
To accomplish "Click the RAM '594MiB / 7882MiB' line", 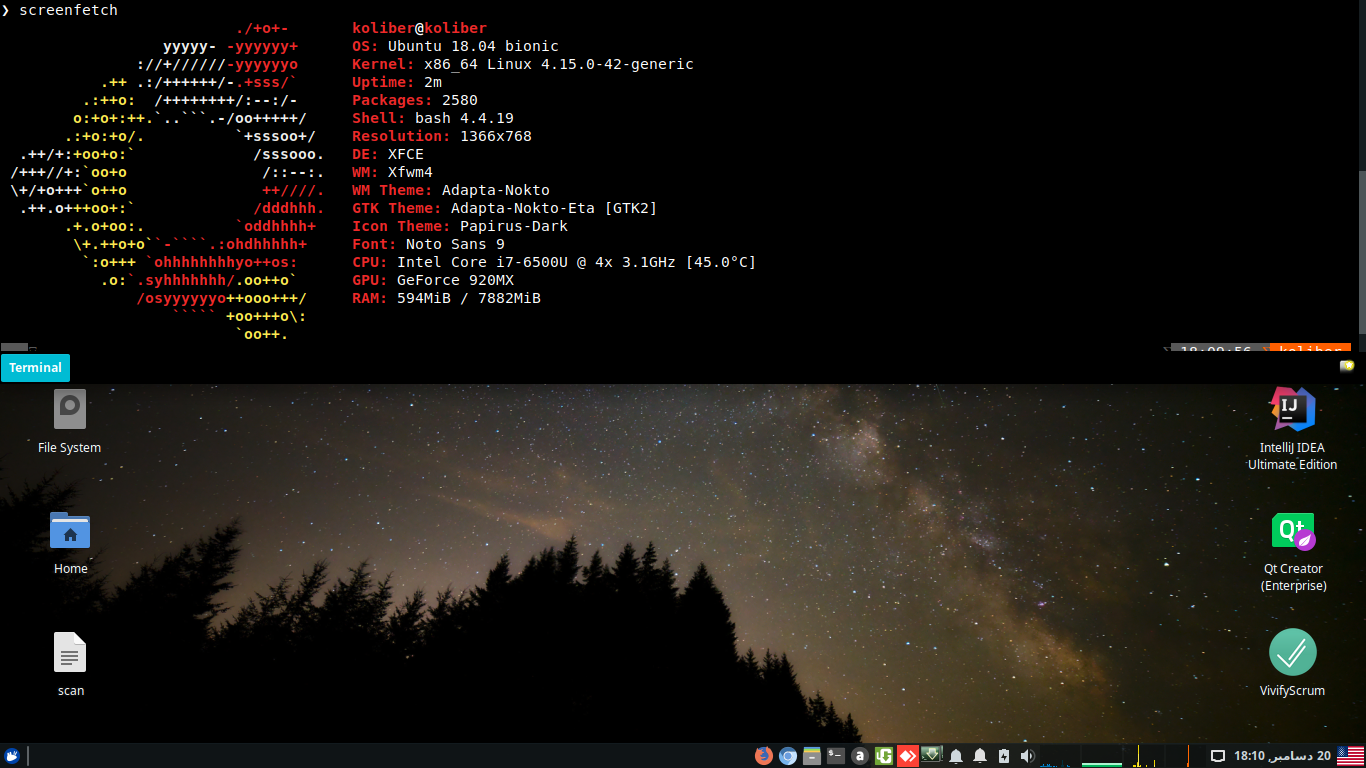I will (x=446, y=298).
